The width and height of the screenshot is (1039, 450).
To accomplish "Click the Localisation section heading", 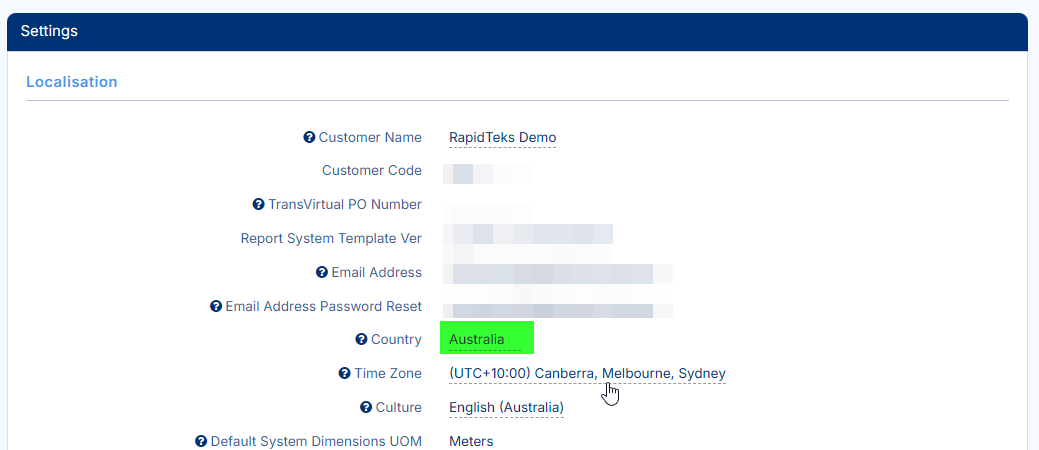I will click(x=72, y=82).
